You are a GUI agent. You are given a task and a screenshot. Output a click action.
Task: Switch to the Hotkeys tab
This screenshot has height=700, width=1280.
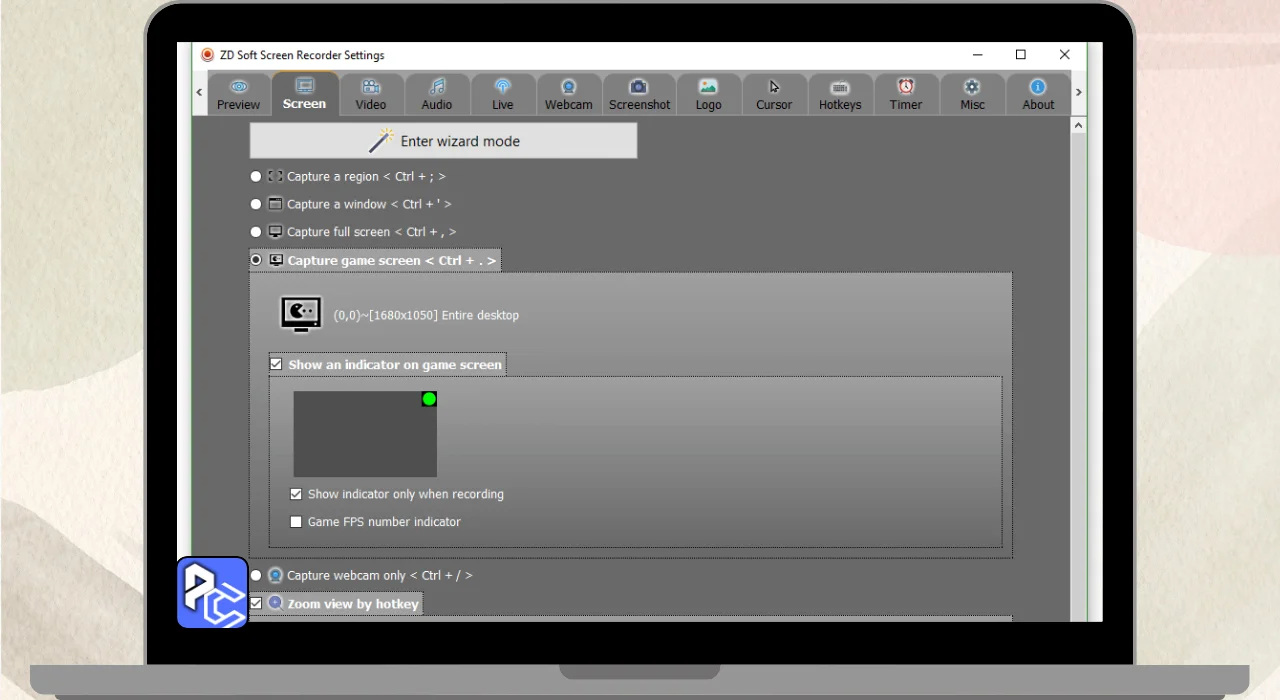(x=840, y=95)
